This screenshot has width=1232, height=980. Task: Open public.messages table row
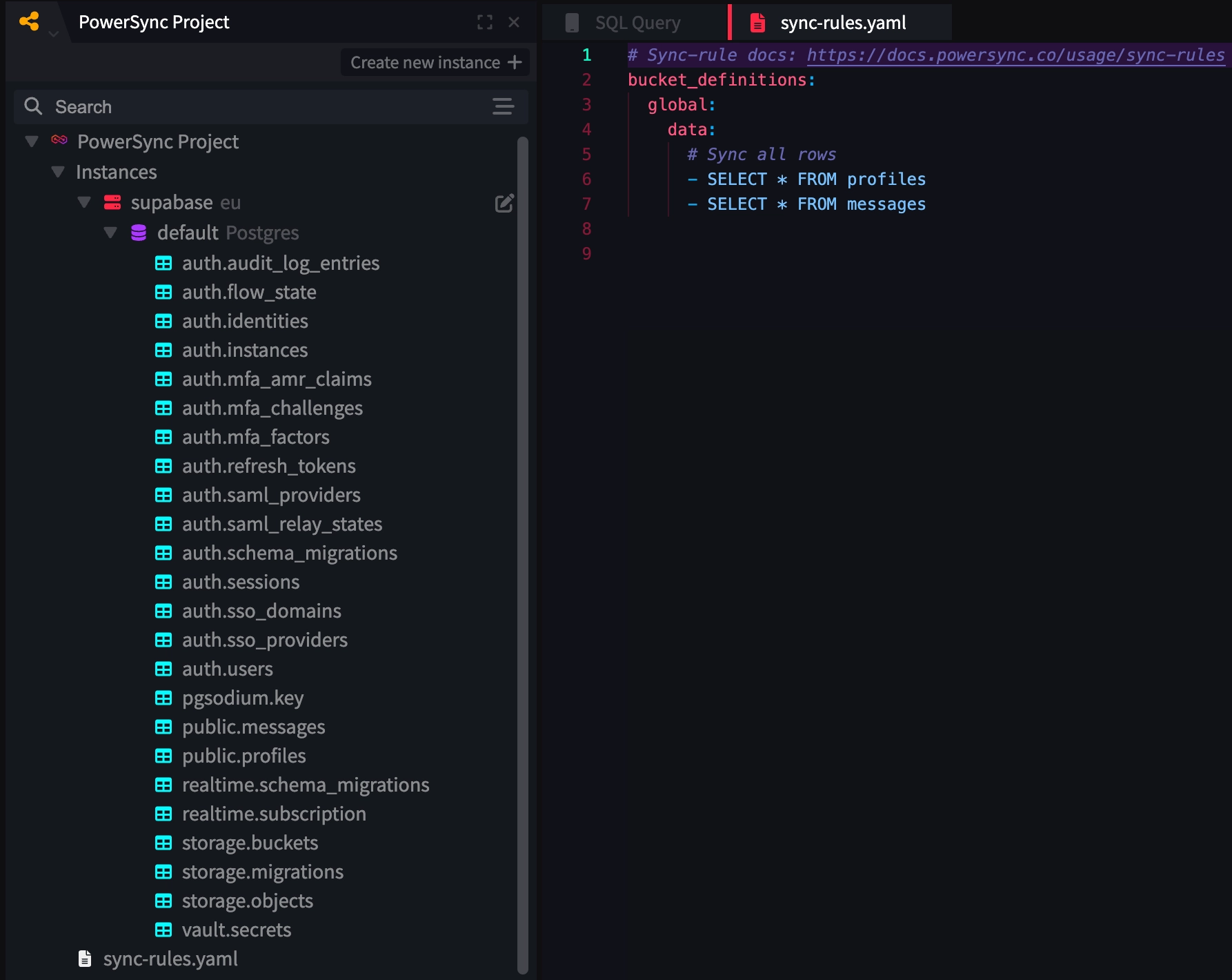[x=240, y=727]
